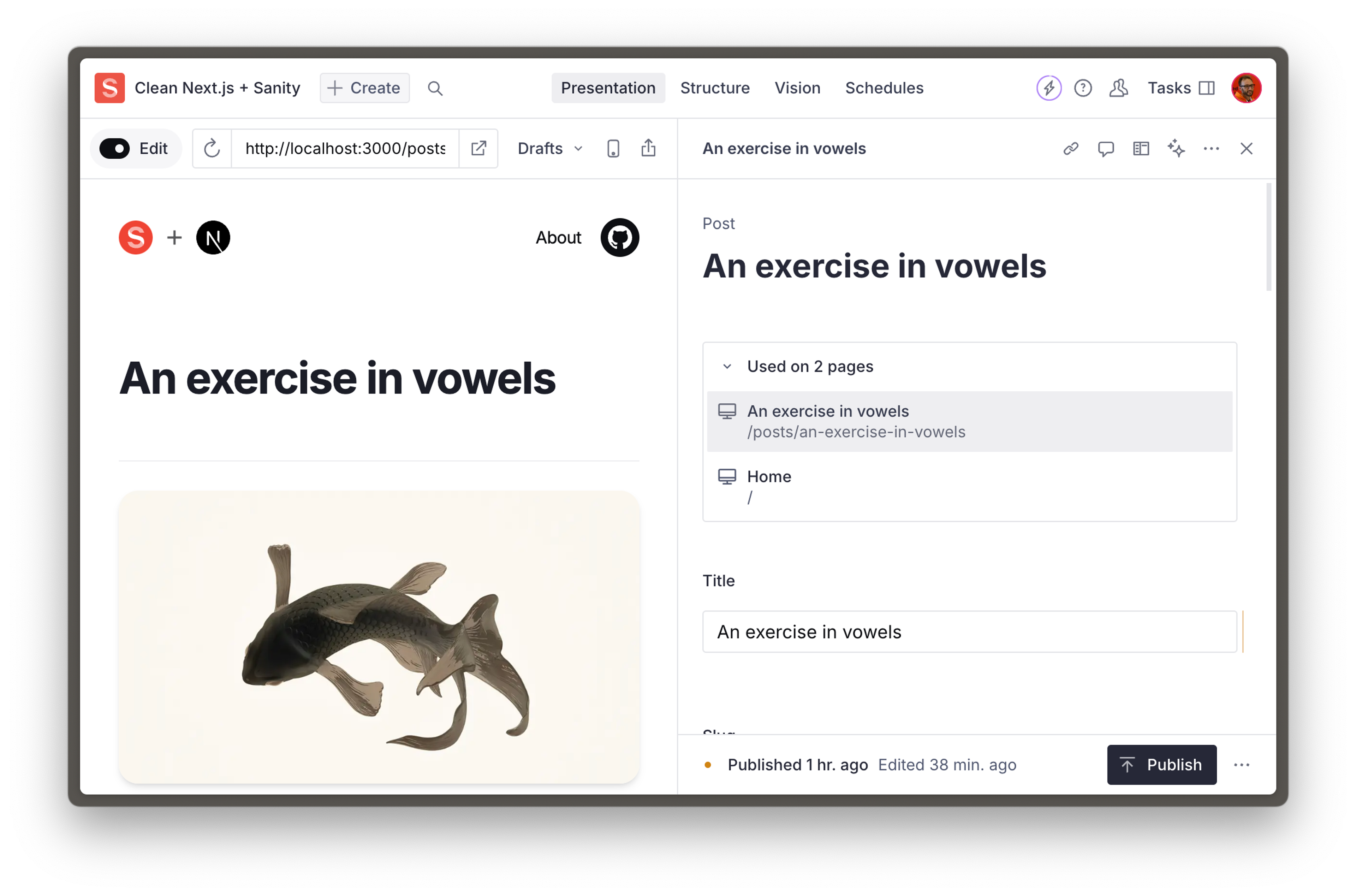Open document actions ellipsis menu in header
Image resolution: width=1356 pixels, height=896 pixels.
[x=1211, y=149]
